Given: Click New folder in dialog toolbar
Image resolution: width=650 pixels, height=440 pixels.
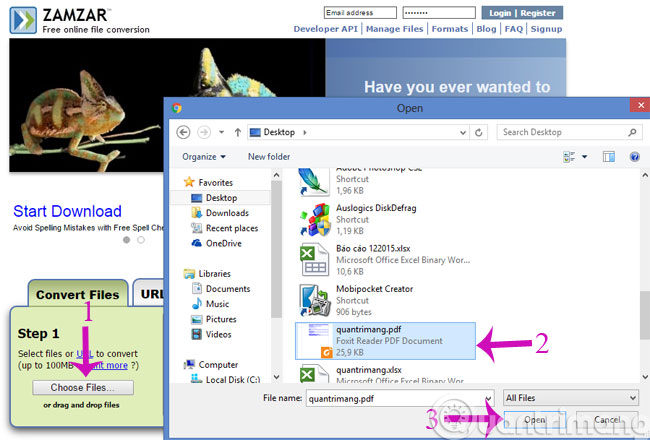Looking at the screenshot, I should tap(269, 157).
